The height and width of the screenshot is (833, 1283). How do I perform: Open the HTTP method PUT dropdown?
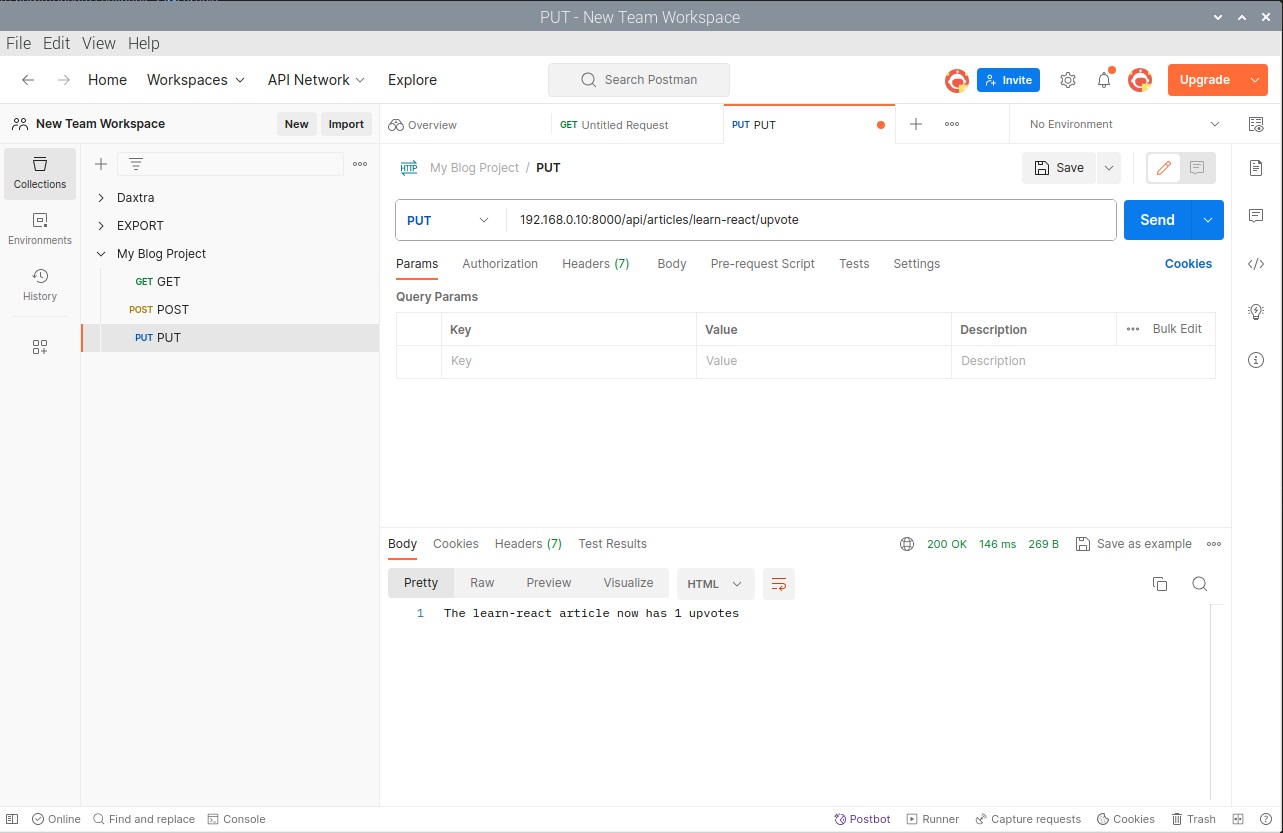click(450, 220)
